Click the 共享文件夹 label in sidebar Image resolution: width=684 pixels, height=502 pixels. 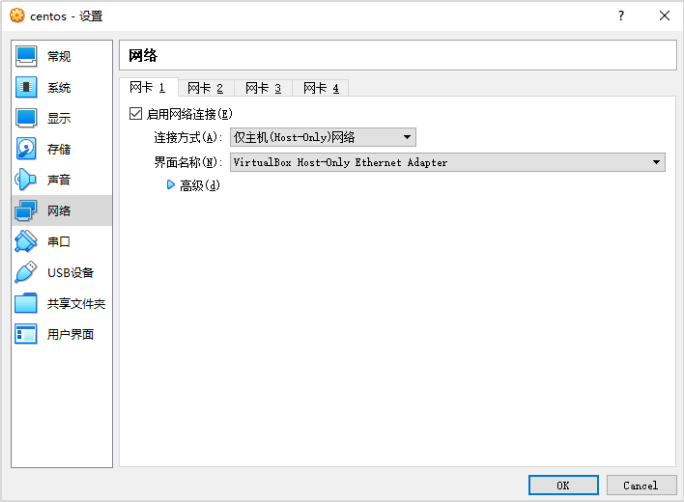76,304
